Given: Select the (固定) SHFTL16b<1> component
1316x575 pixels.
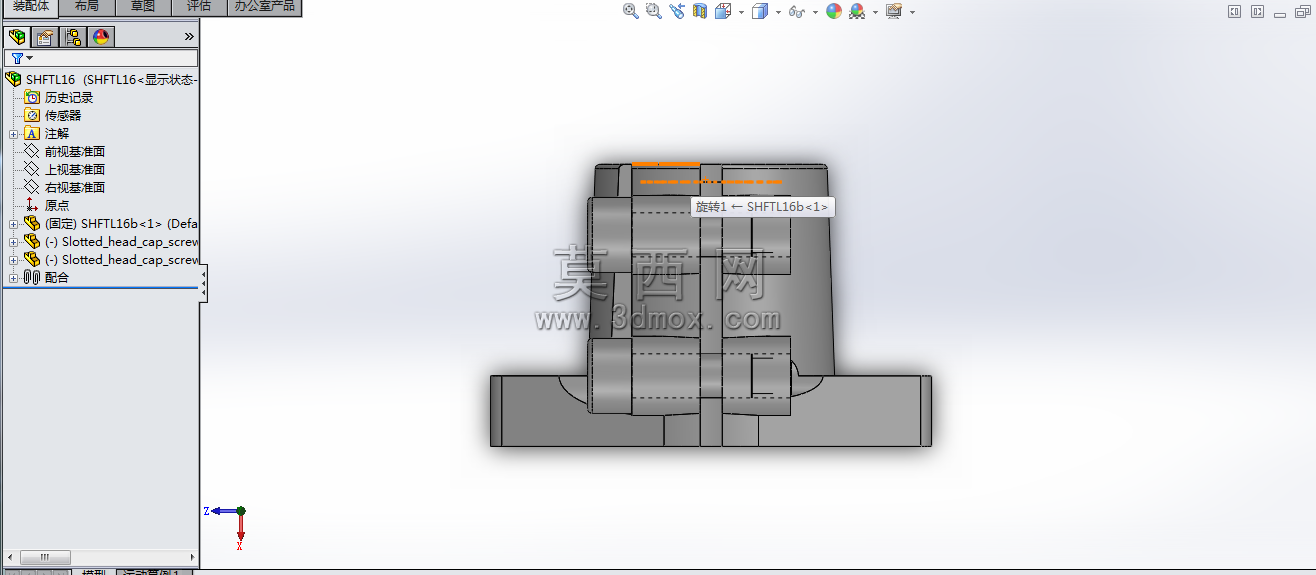Looking at the screenshot, I should tap(121, 223).
